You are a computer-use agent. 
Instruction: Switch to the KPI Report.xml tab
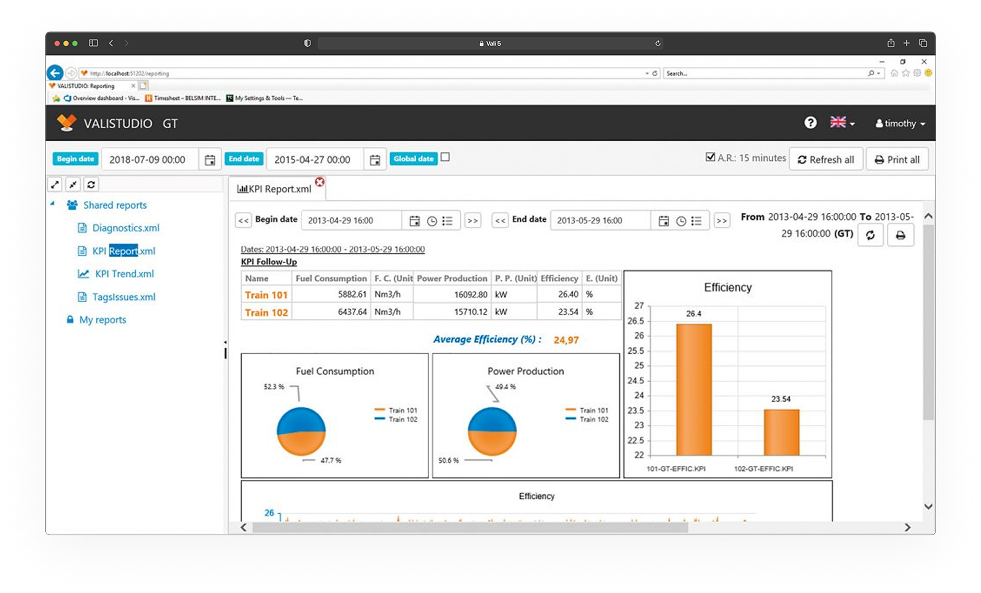pos(278,187)
